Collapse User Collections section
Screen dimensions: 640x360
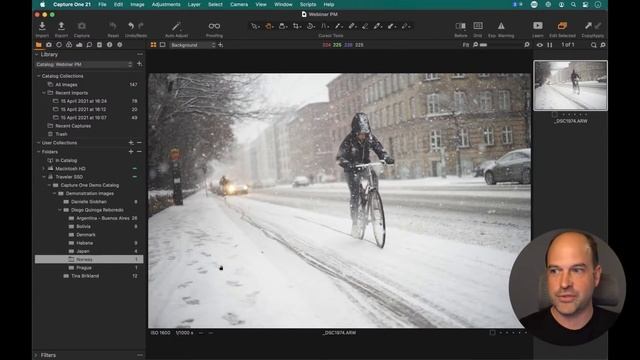click(x=39, y=143)
